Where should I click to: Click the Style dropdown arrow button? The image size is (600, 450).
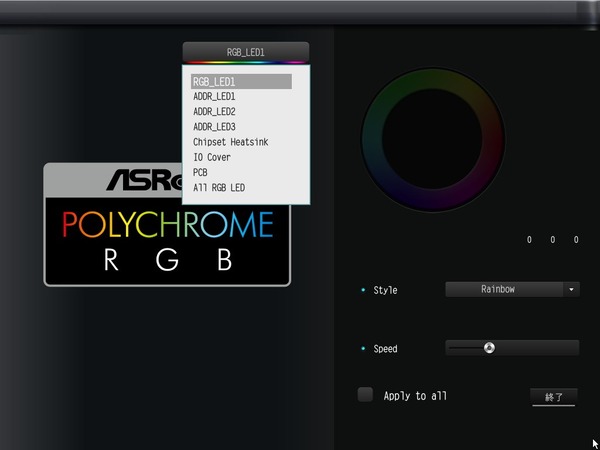coord(572,289)
